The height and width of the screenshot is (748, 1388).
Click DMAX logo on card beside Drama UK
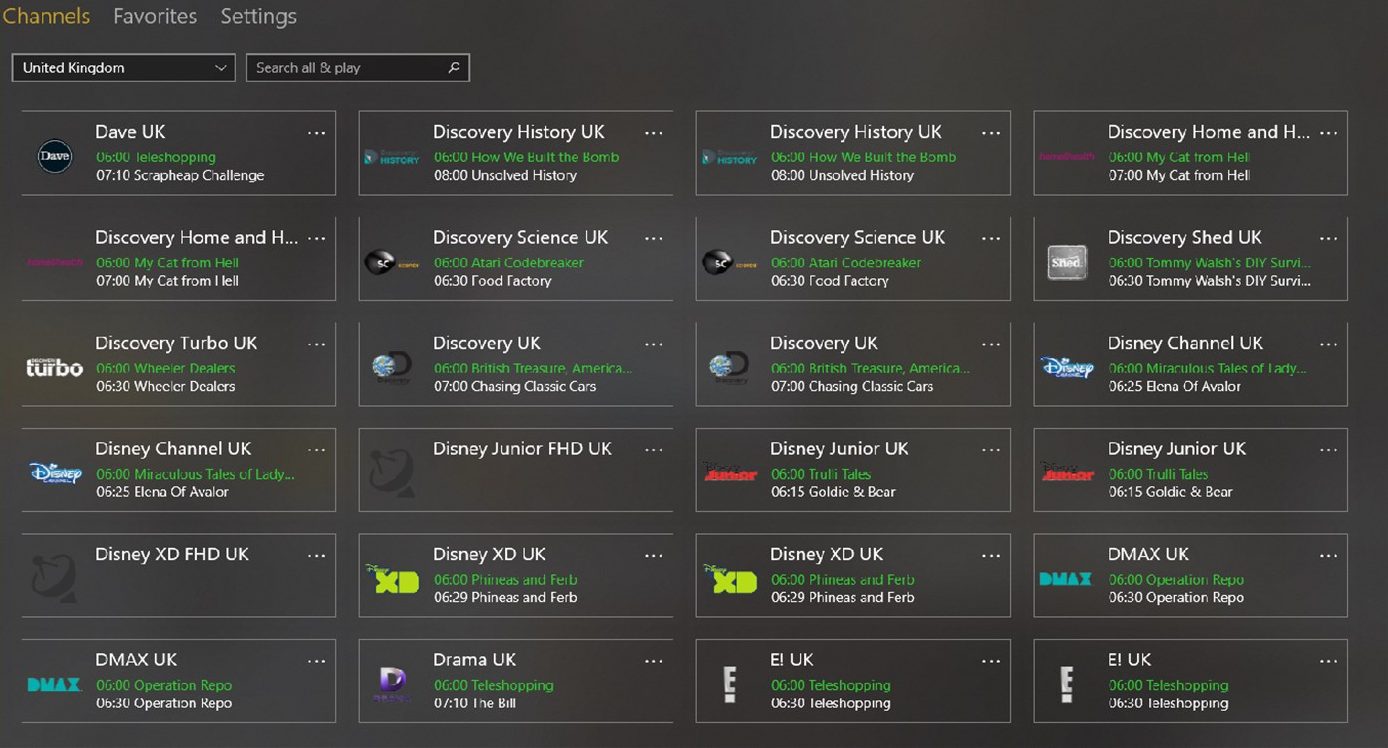pyautogui.click(x=54, y=685)
